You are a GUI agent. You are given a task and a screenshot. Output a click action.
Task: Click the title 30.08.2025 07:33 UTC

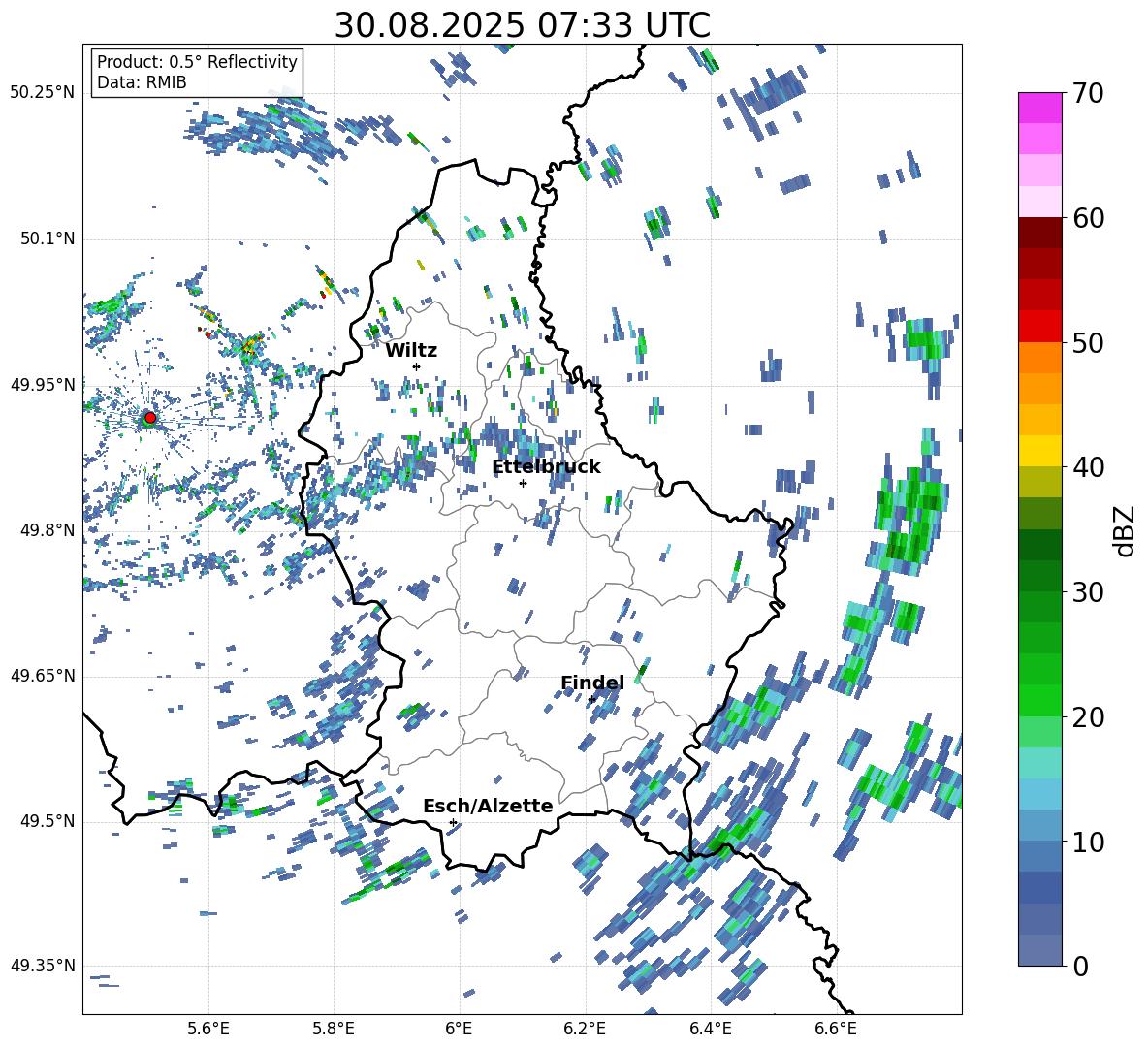pyautogui.click(x=523, y=25)
